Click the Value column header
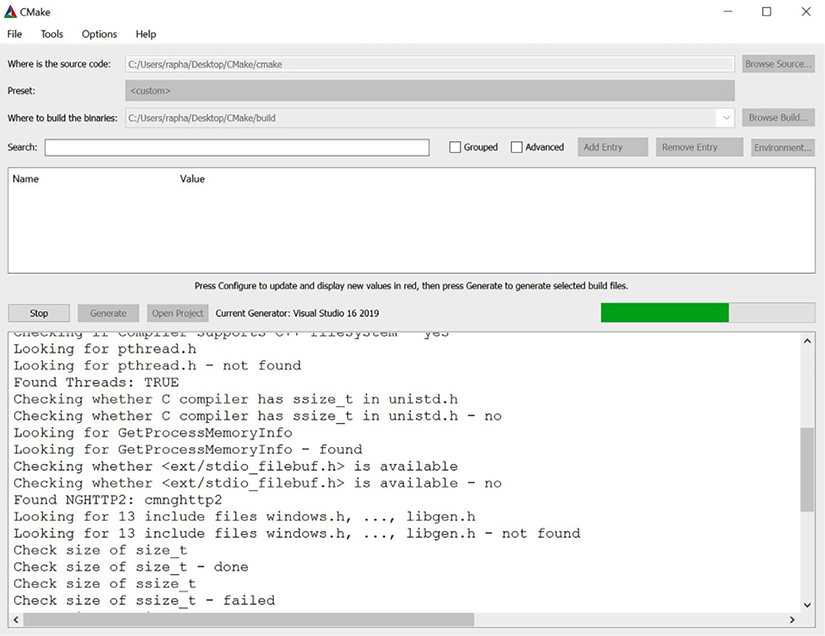The image size is (825, 636). tap(192, 179)
